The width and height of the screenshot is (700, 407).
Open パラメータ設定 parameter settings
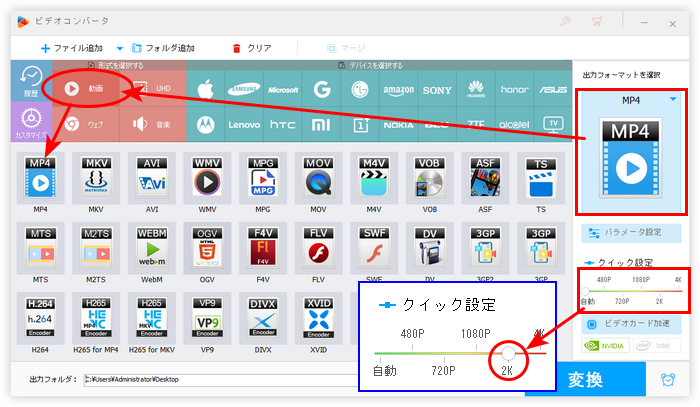point(631,233)
